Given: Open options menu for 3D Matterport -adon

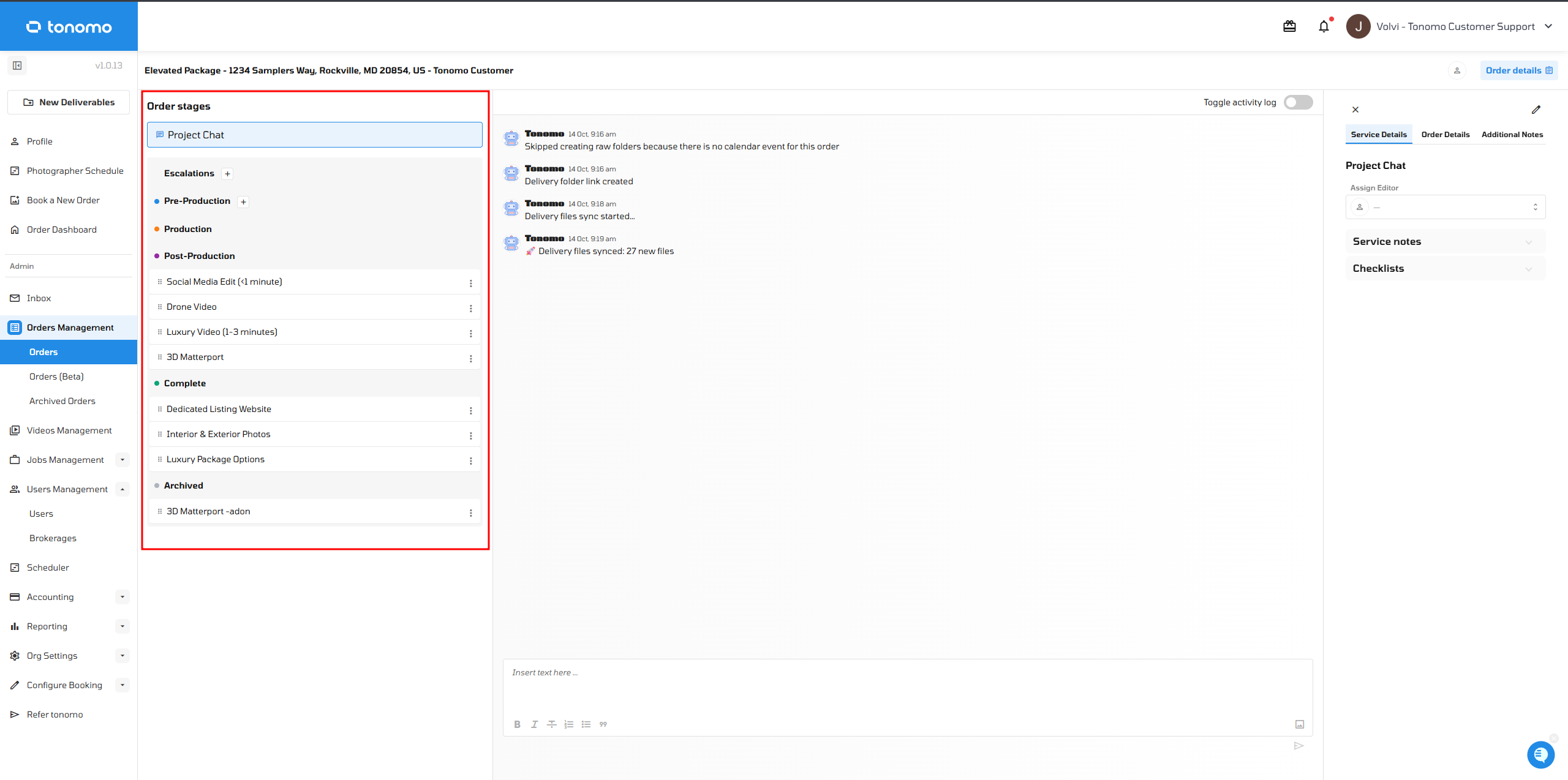Looking at the screenshot, I should click(x=470, y=512).
